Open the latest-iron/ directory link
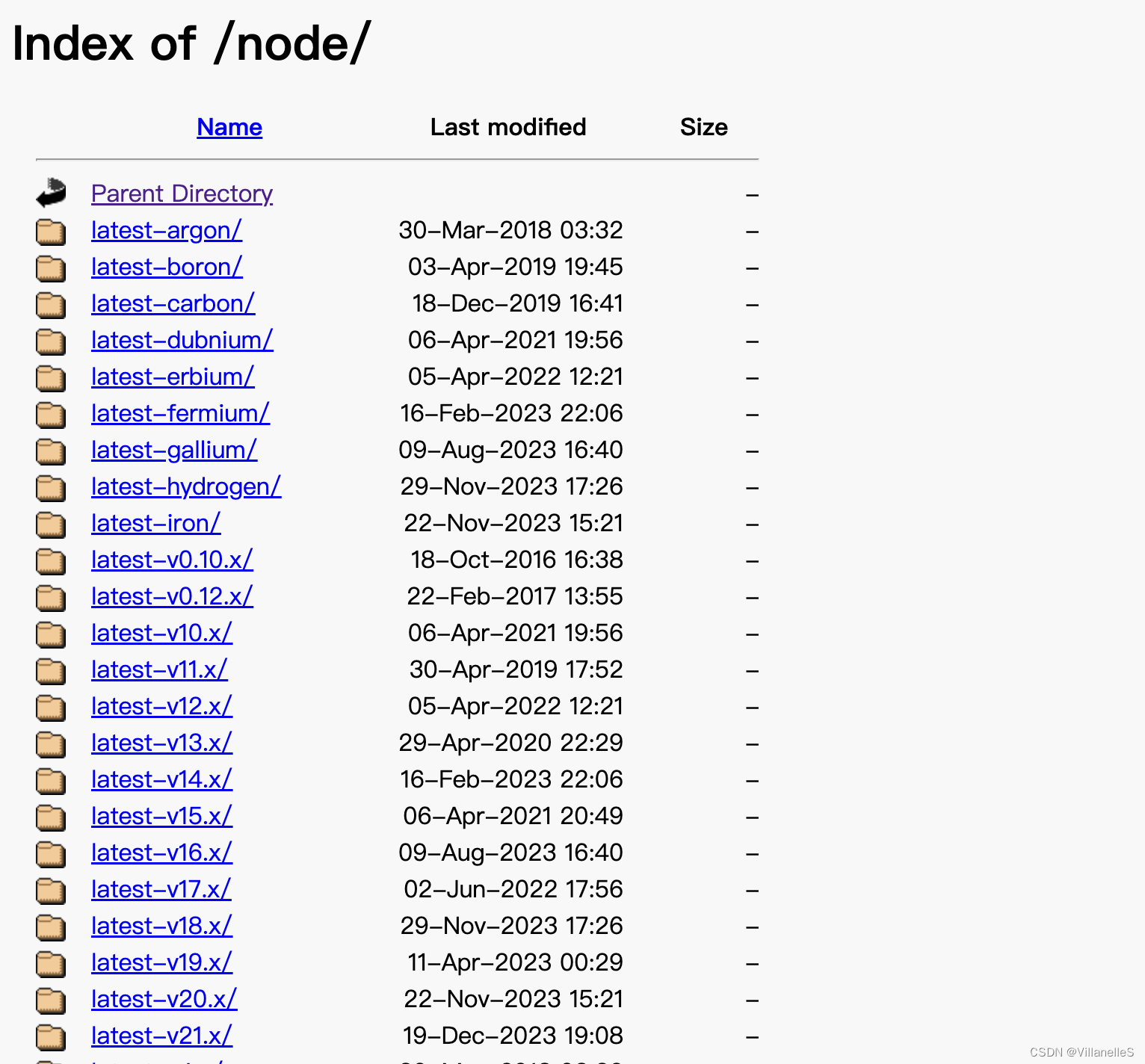 [155, 523]
